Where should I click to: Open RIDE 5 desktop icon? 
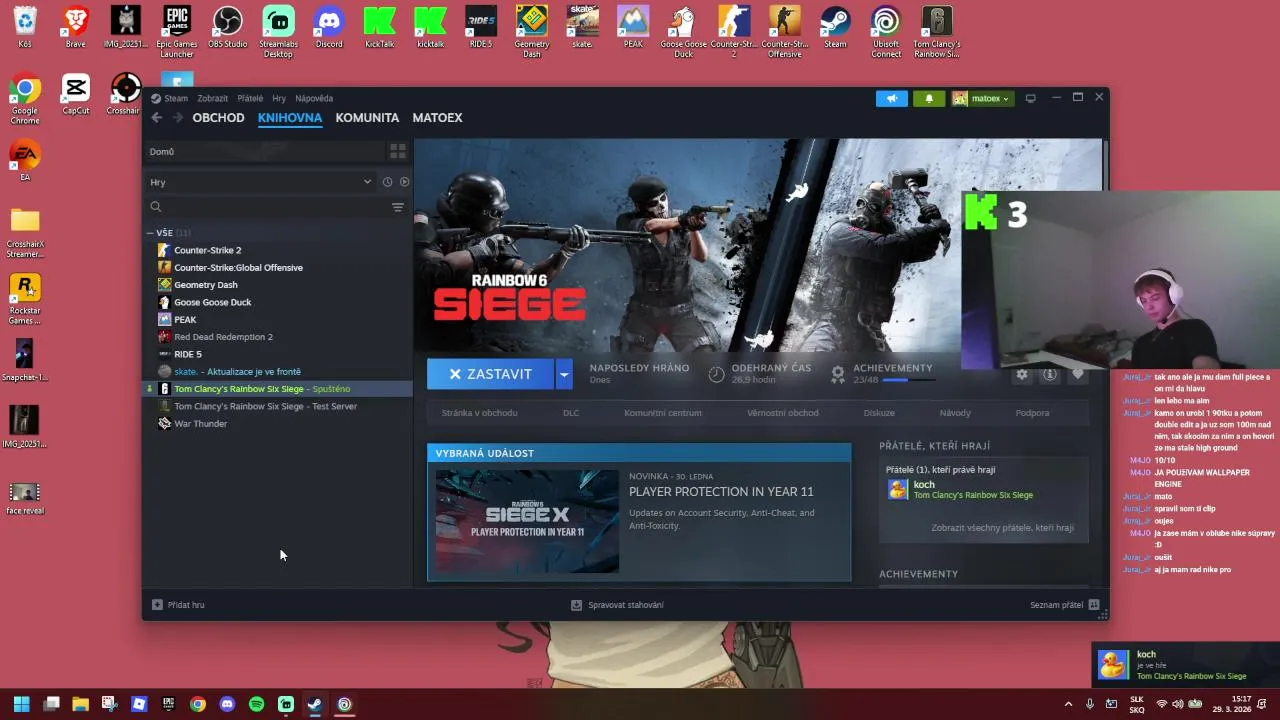tap(481, 27)
